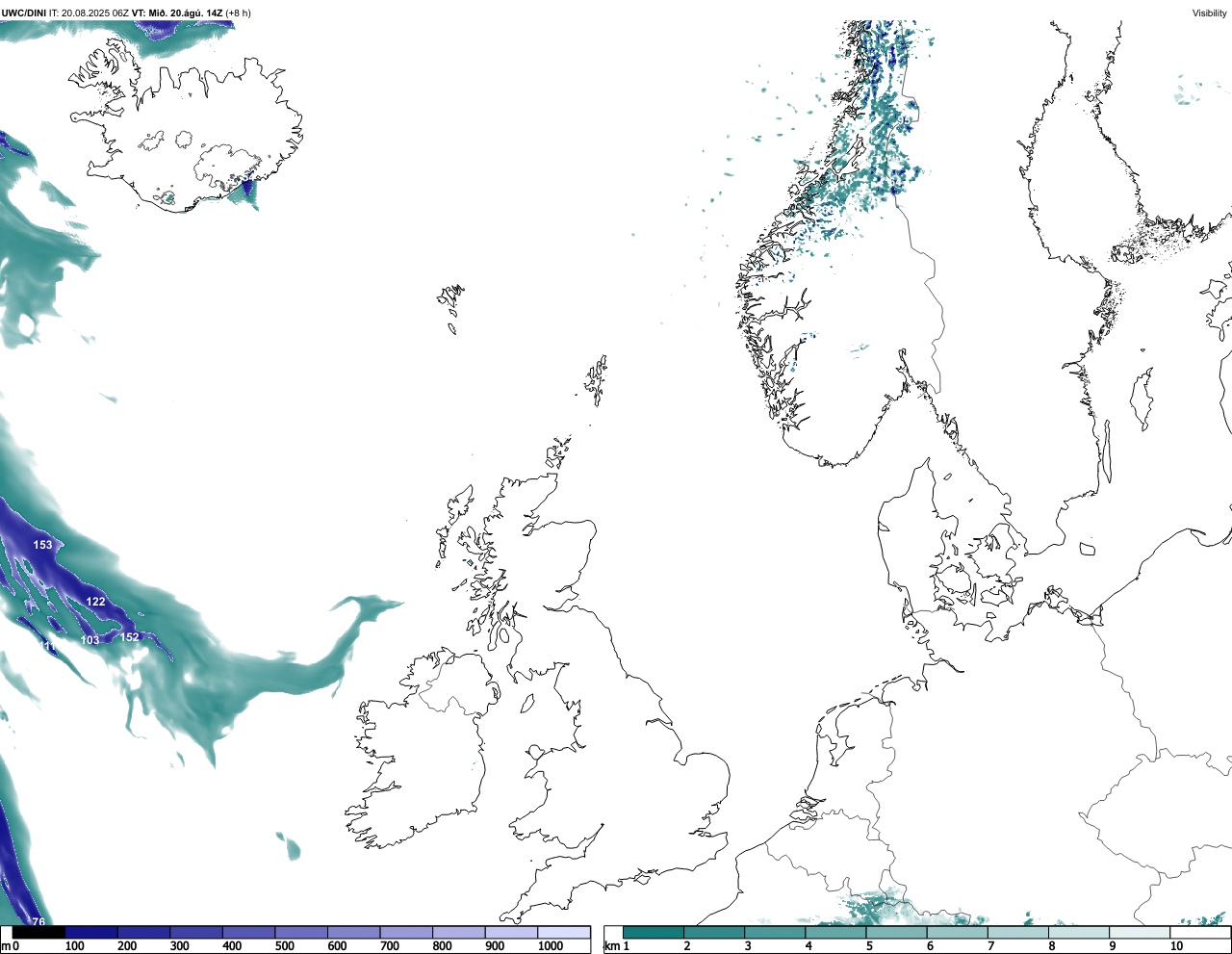Select the 100–200 m dark blue legend swatch
The width and height of the screenshot is (1232, 954).
91,933
